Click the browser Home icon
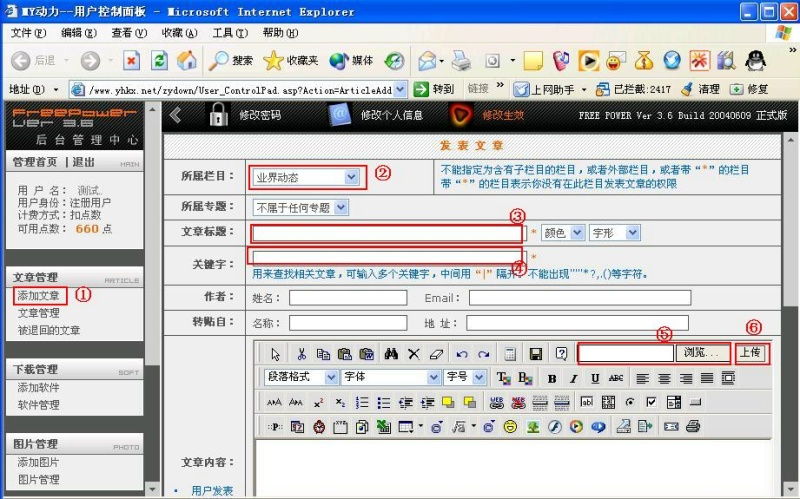Image resolution: width=800 pixels, height=499 pixels. [x=186, y=60]
